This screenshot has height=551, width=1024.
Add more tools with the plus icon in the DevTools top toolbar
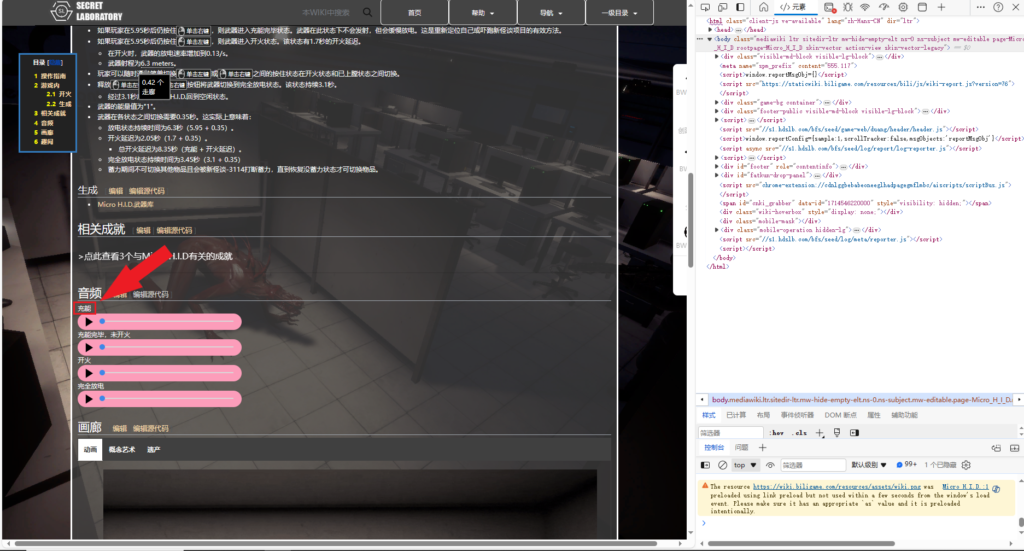coord(941,7)
